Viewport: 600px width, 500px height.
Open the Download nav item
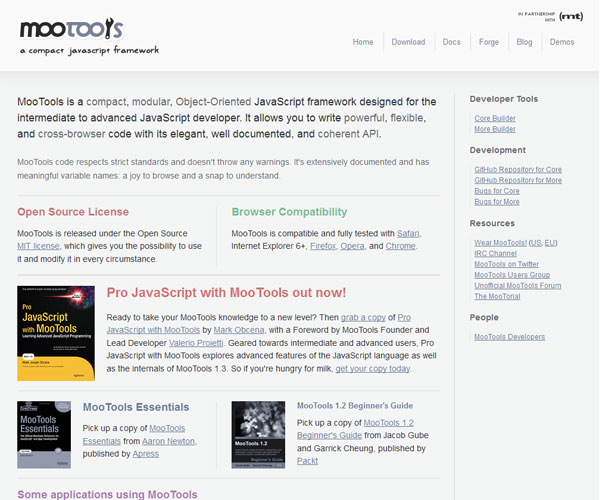tap(408, 42)
